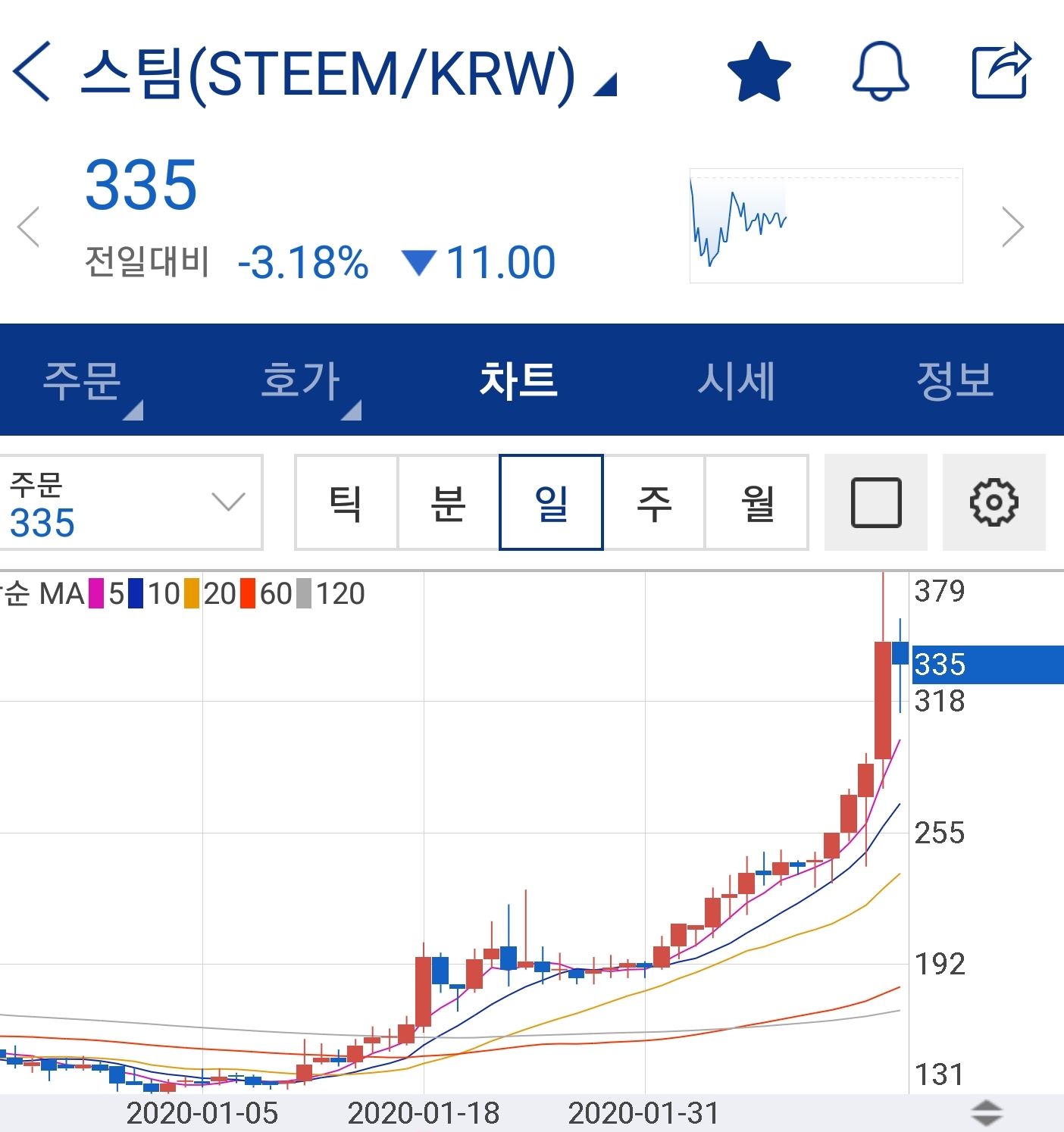Expand the 주문 335 order dropdown
The image size is (1064, 1132).
point(130,502)
